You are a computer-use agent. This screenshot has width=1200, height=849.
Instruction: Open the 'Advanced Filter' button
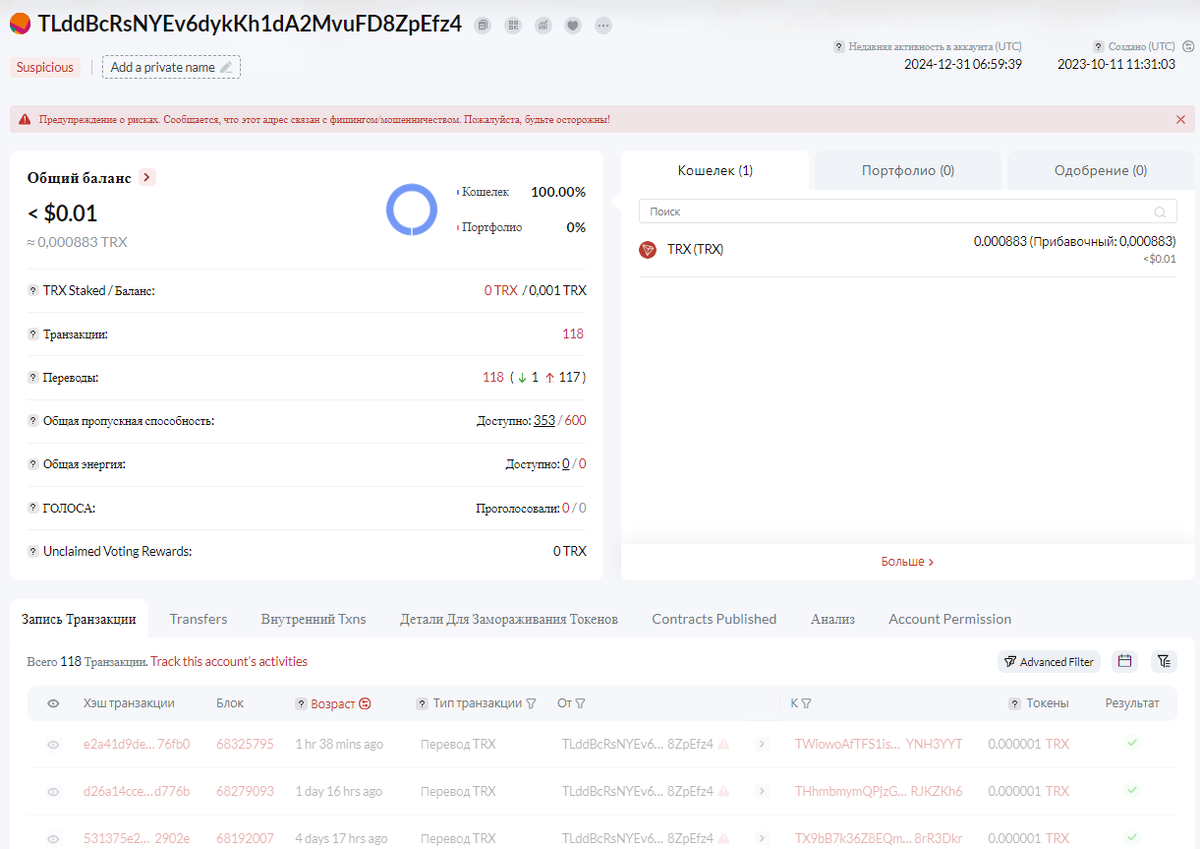(x=1049, y=662)
